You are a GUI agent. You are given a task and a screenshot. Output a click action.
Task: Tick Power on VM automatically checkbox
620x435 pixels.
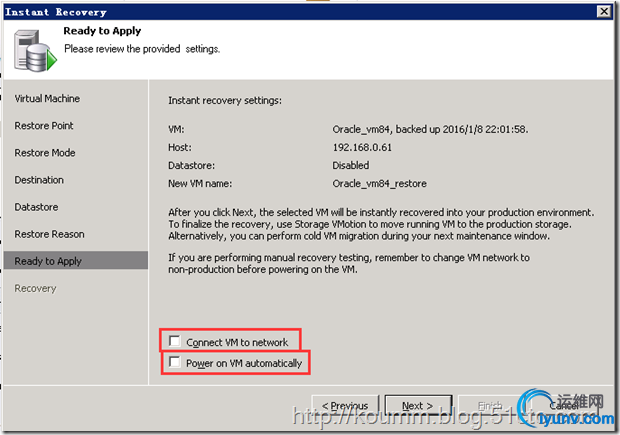tap(174, 362)
